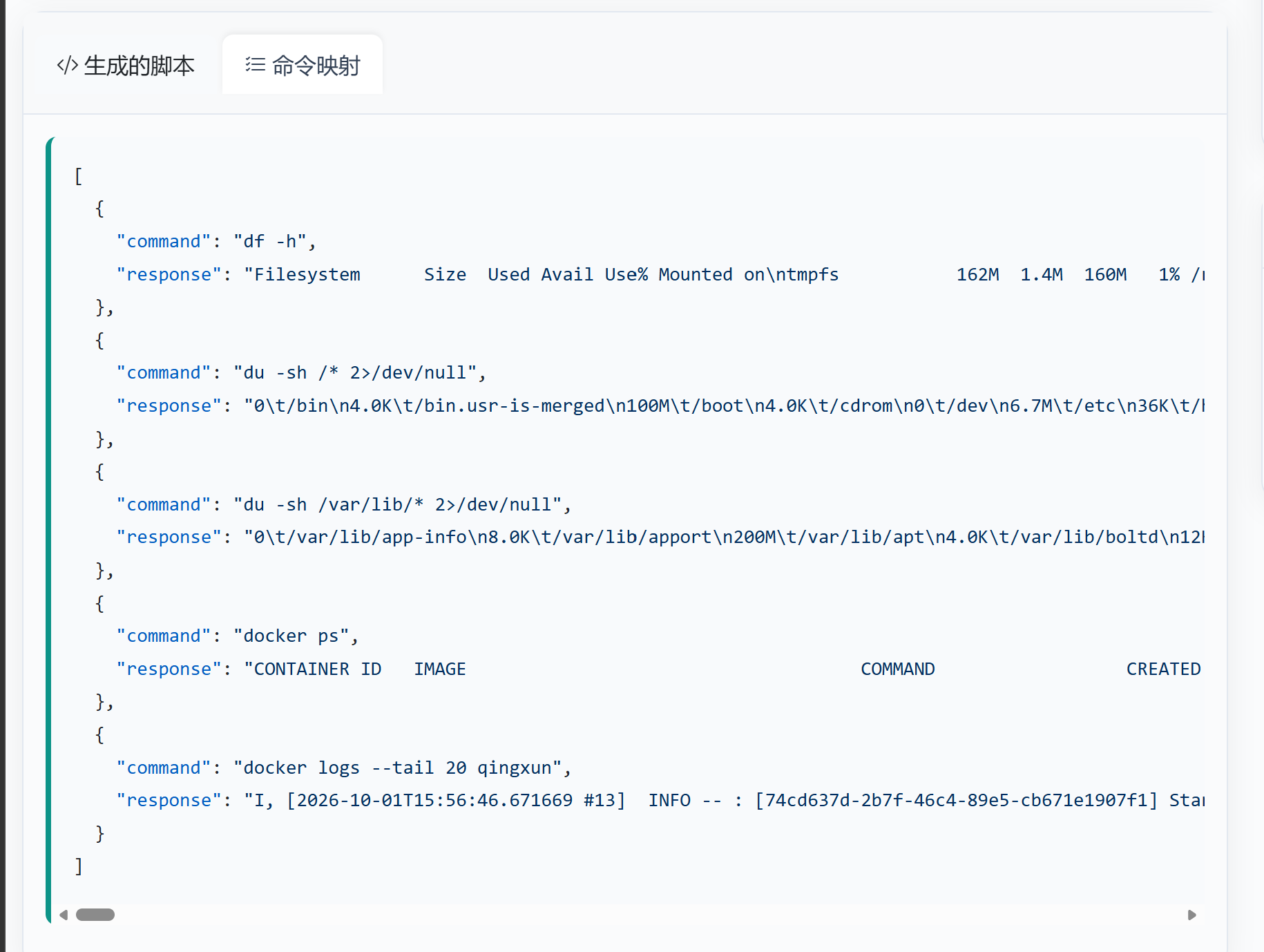Click the "df -h" command value
The image size is (1264, 952).
(275, 241)
